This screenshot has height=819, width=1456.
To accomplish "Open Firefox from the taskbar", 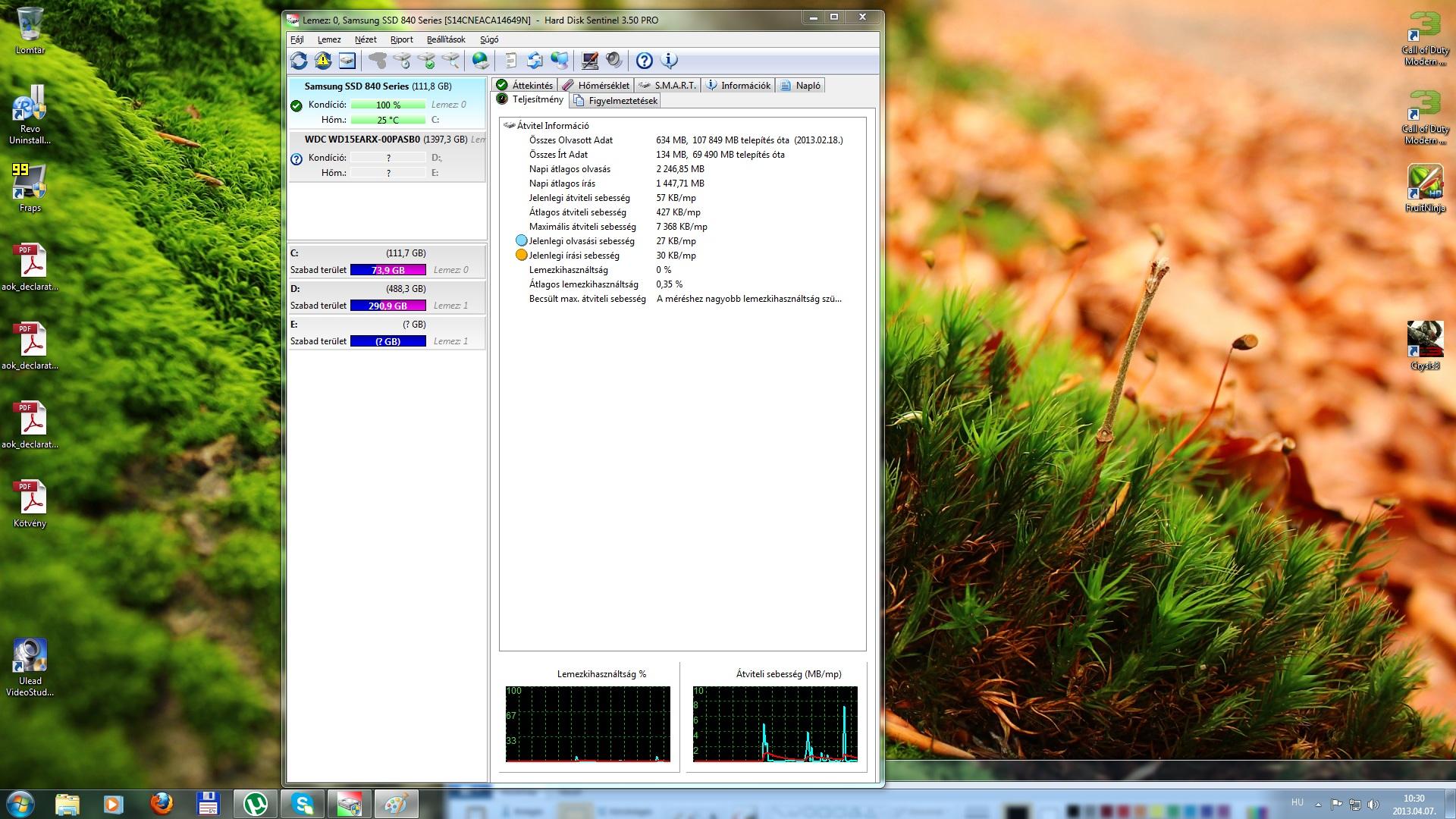I will pyautogui.click(x=161, y=803).
